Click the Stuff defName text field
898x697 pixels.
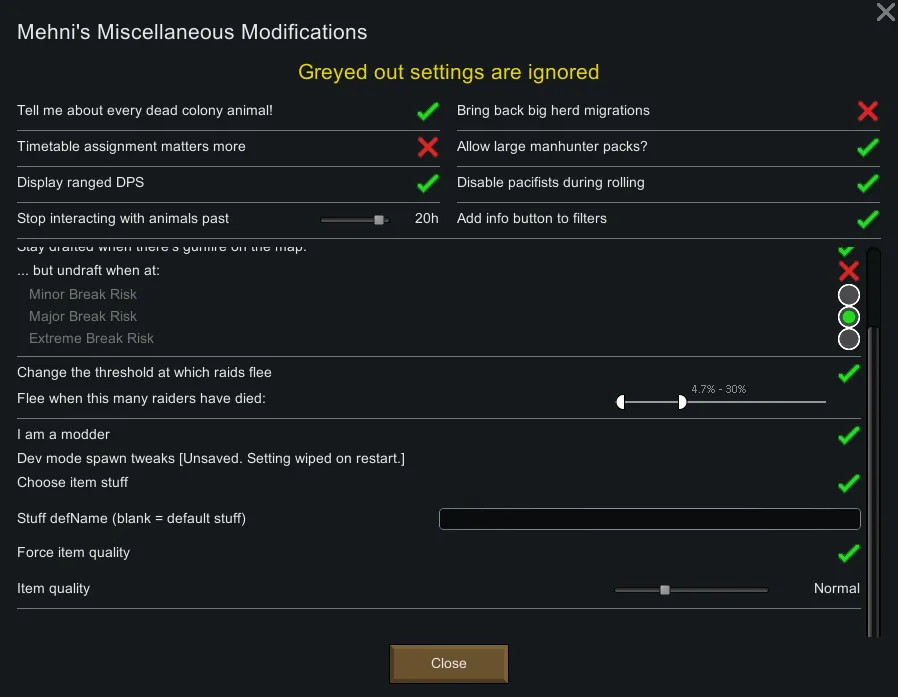[x=650, y=518]
